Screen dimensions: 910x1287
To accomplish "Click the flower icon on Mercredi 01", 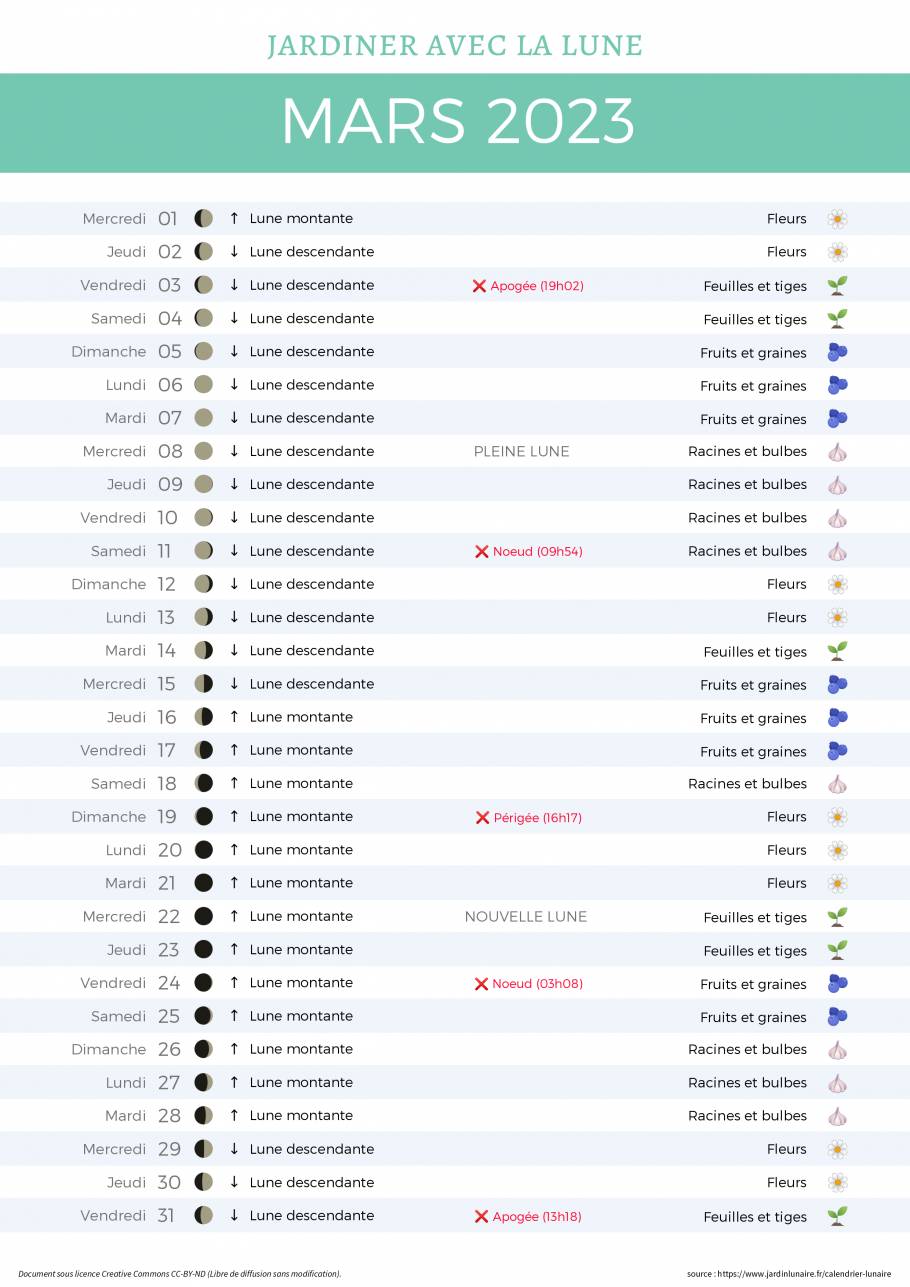I will click(837, 219).
